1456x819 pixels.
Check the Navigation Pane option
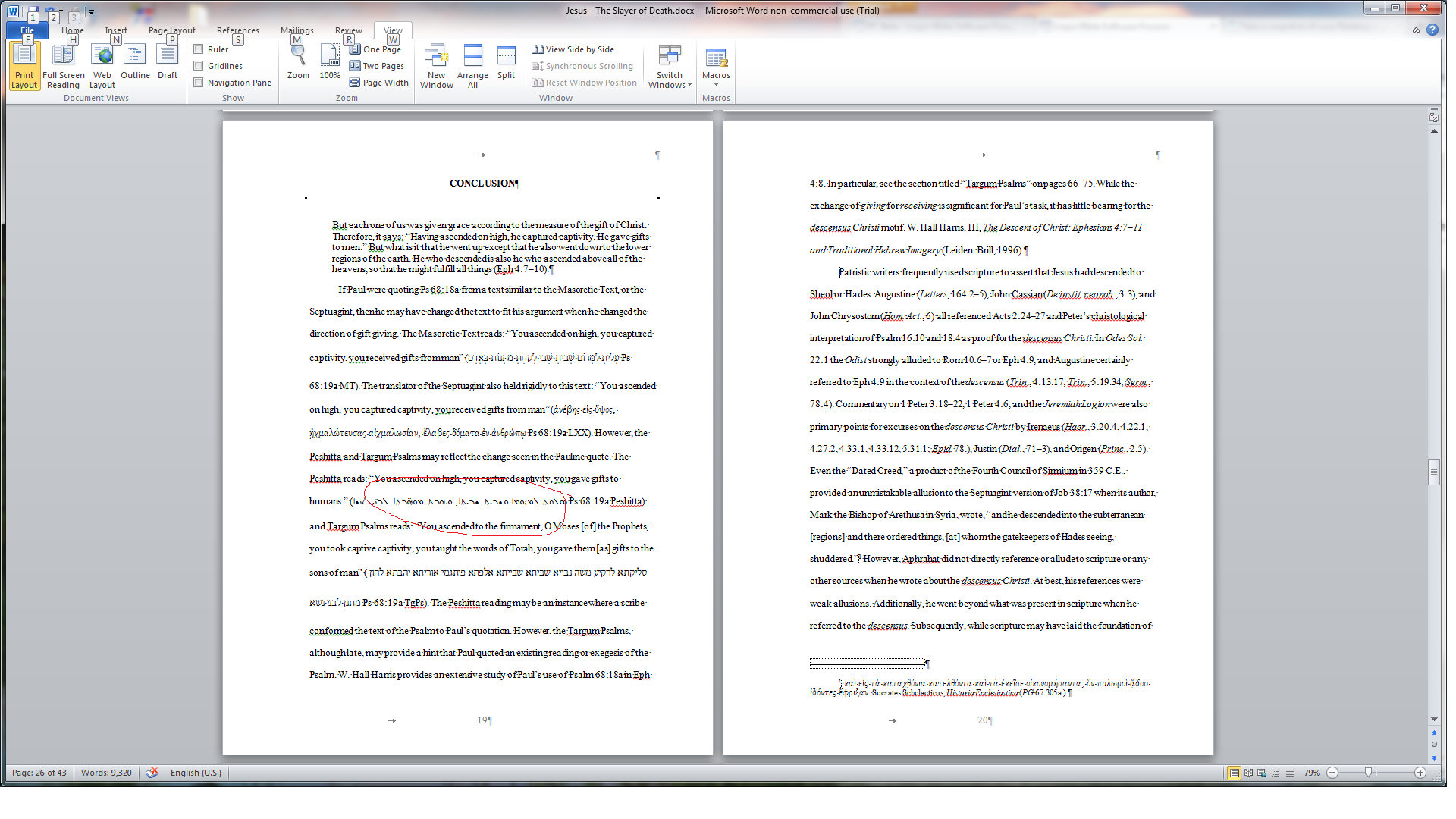[x=199, y=83]
